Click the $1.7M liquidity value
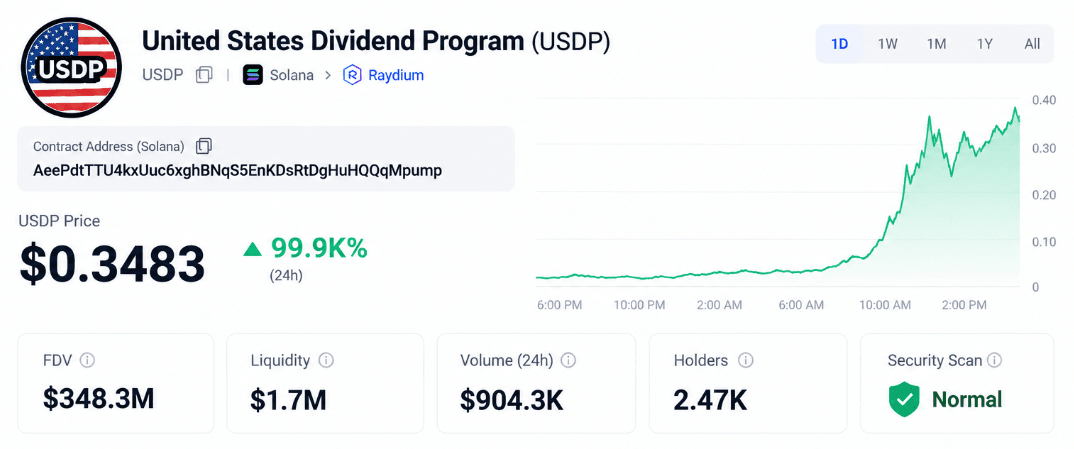The width and height of the screenshot is (1074, 449). pyautogui.click(x=288, y=400)
